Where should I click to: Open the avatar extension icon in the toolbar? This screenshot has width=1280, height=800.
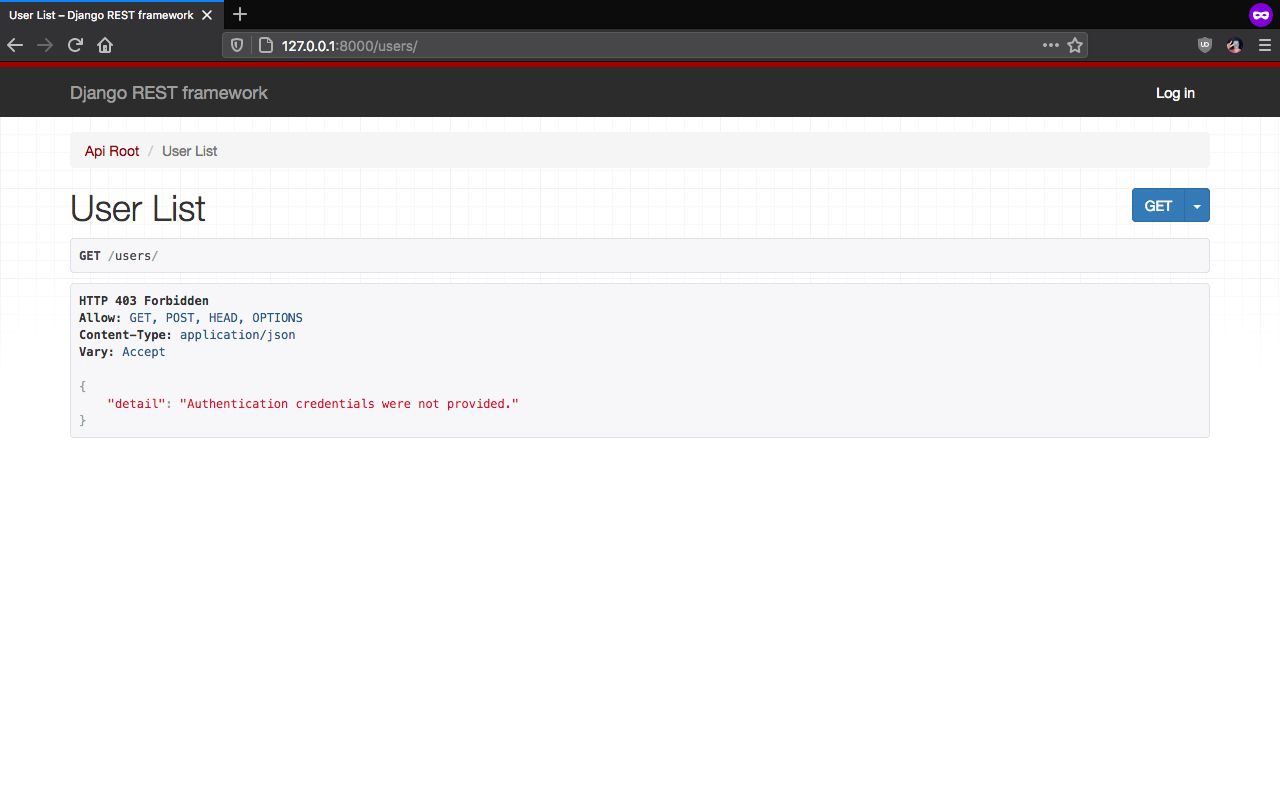pos(1235,45)
